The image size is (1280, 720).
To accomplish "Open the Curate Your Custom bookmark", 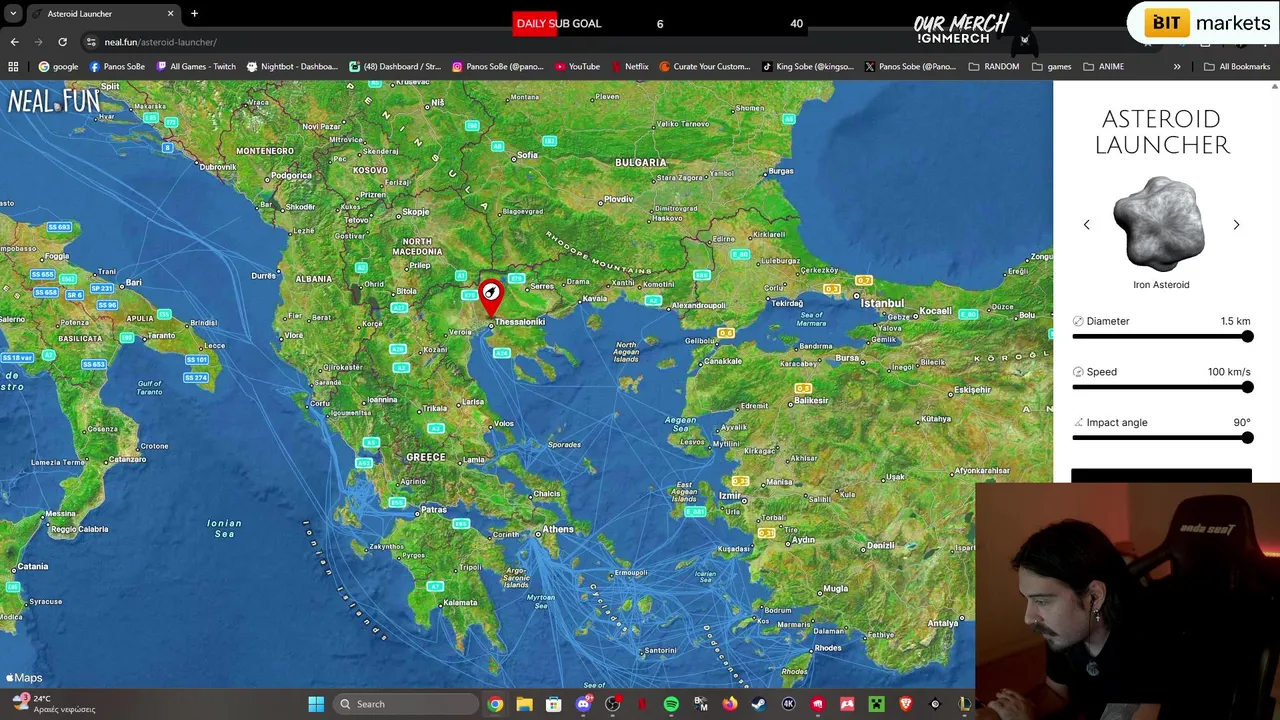I will 704,67.
